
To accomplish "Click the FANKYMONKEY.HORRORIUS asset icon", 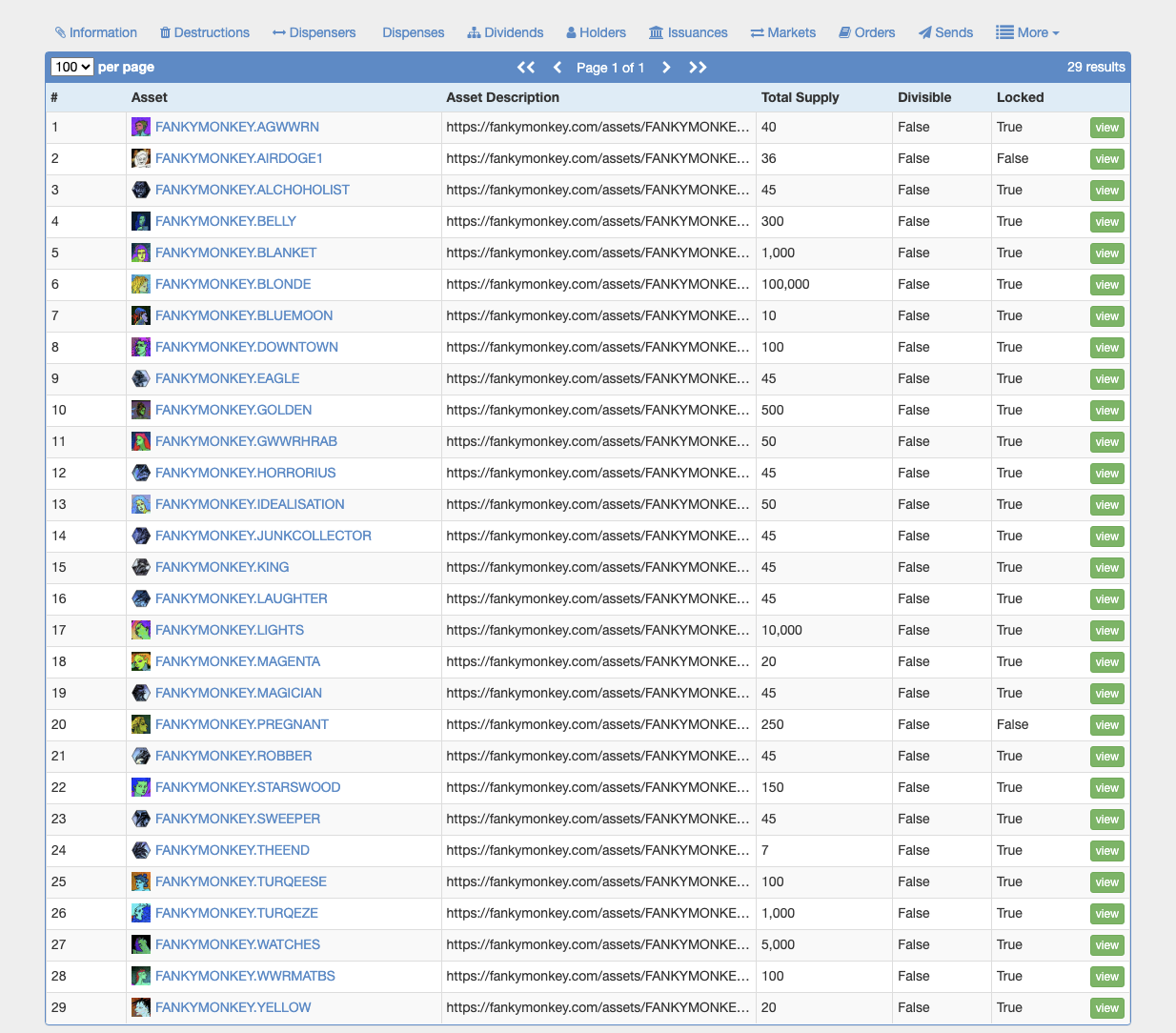I will point(141,474).
